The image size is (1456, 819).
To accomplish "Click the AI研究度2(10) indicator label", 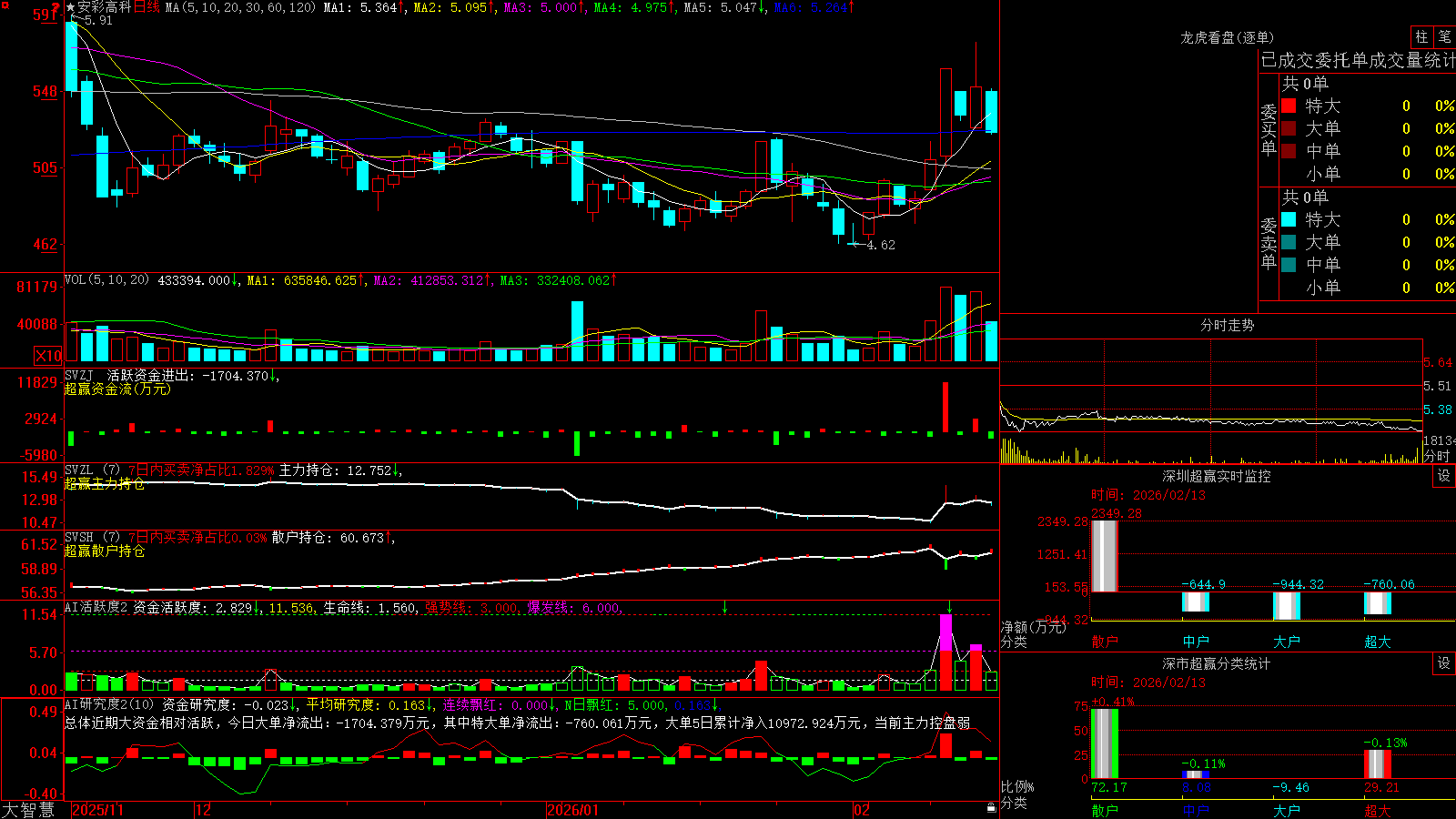I will (x=110, y=704).
